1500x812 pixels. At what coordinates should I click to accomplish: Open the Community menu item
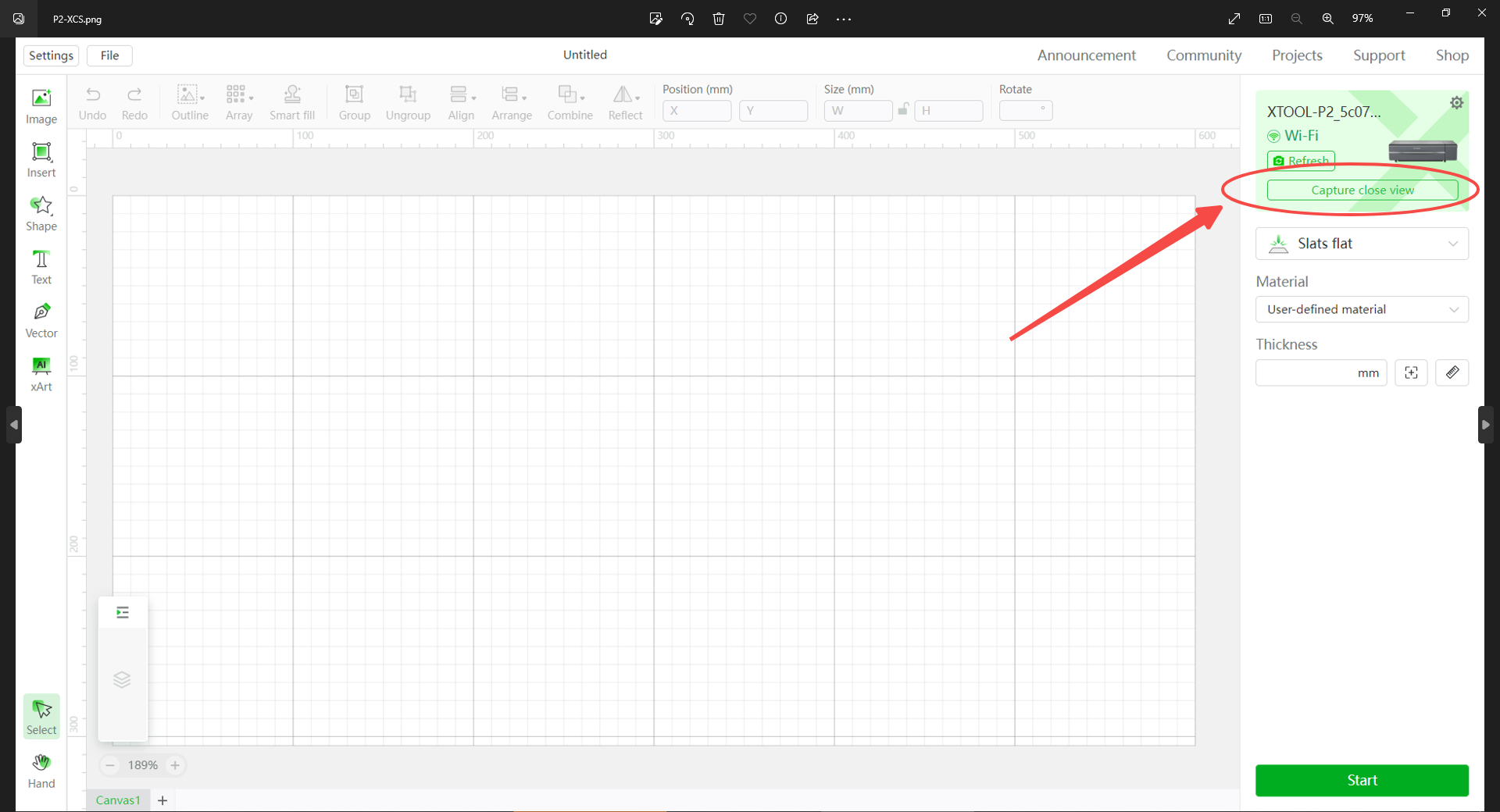1204,55
